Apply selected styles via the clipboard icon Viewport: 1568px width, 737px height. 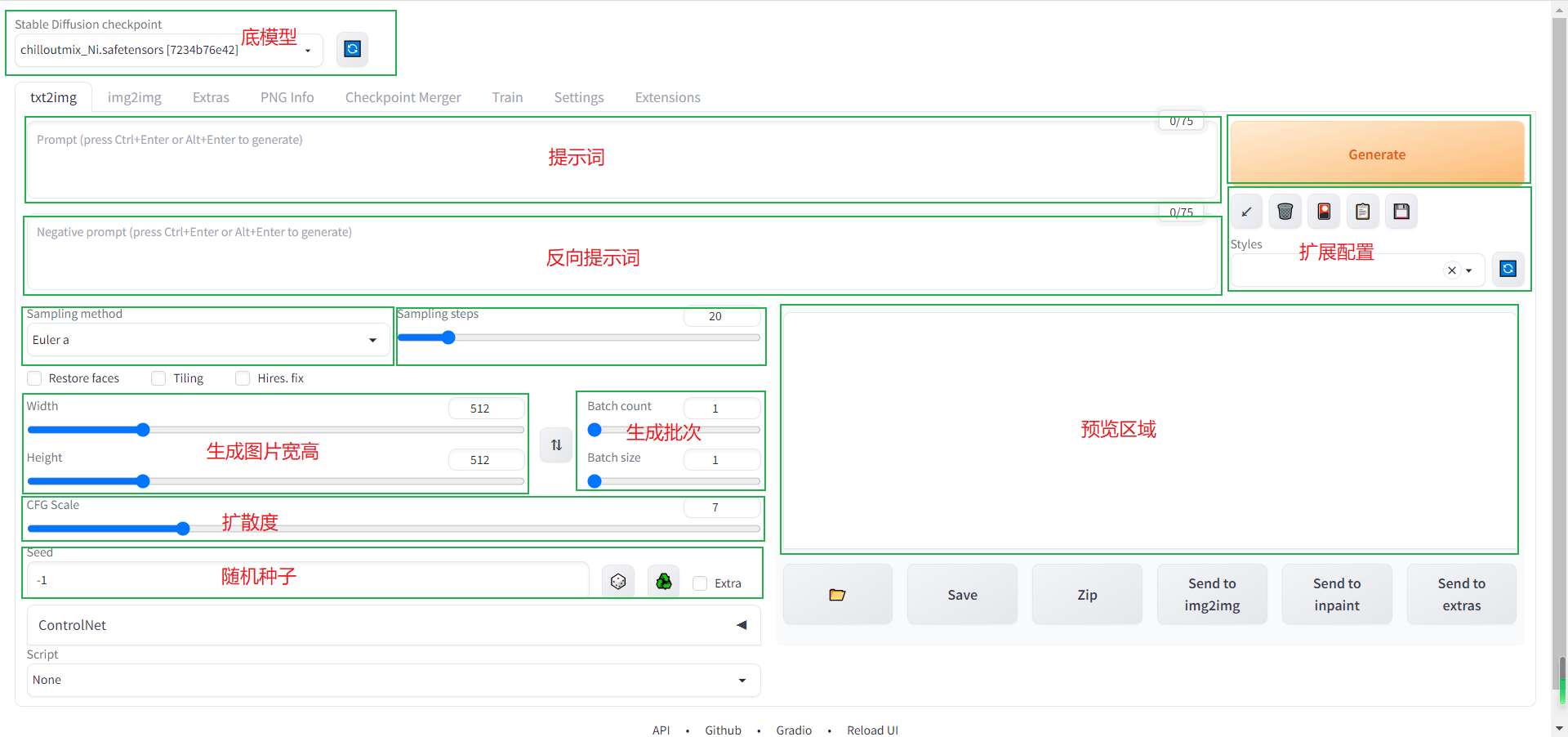point(1361,211)
